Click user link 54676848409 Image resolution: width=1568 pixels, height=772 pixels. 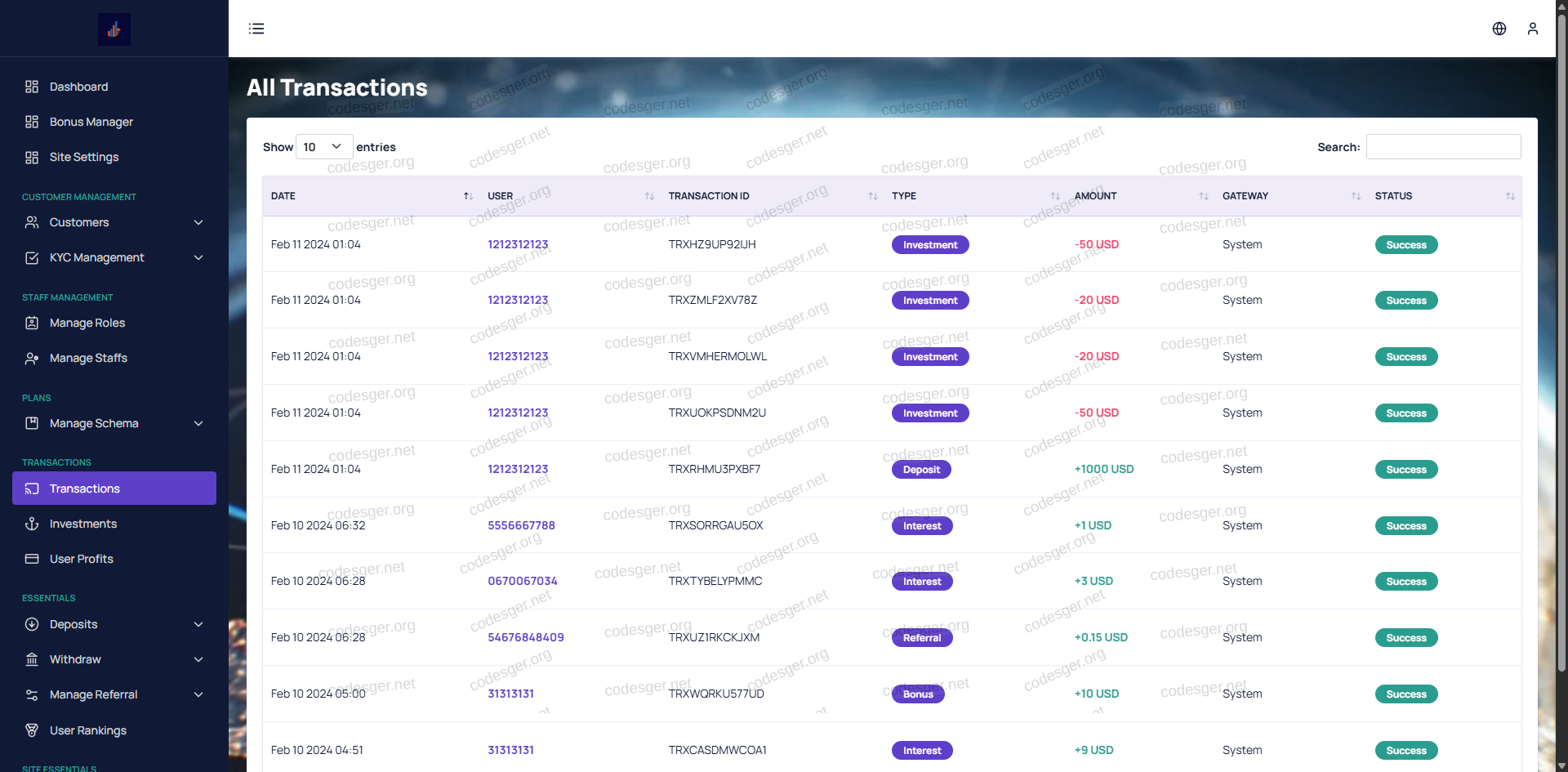tap(525, 637)
